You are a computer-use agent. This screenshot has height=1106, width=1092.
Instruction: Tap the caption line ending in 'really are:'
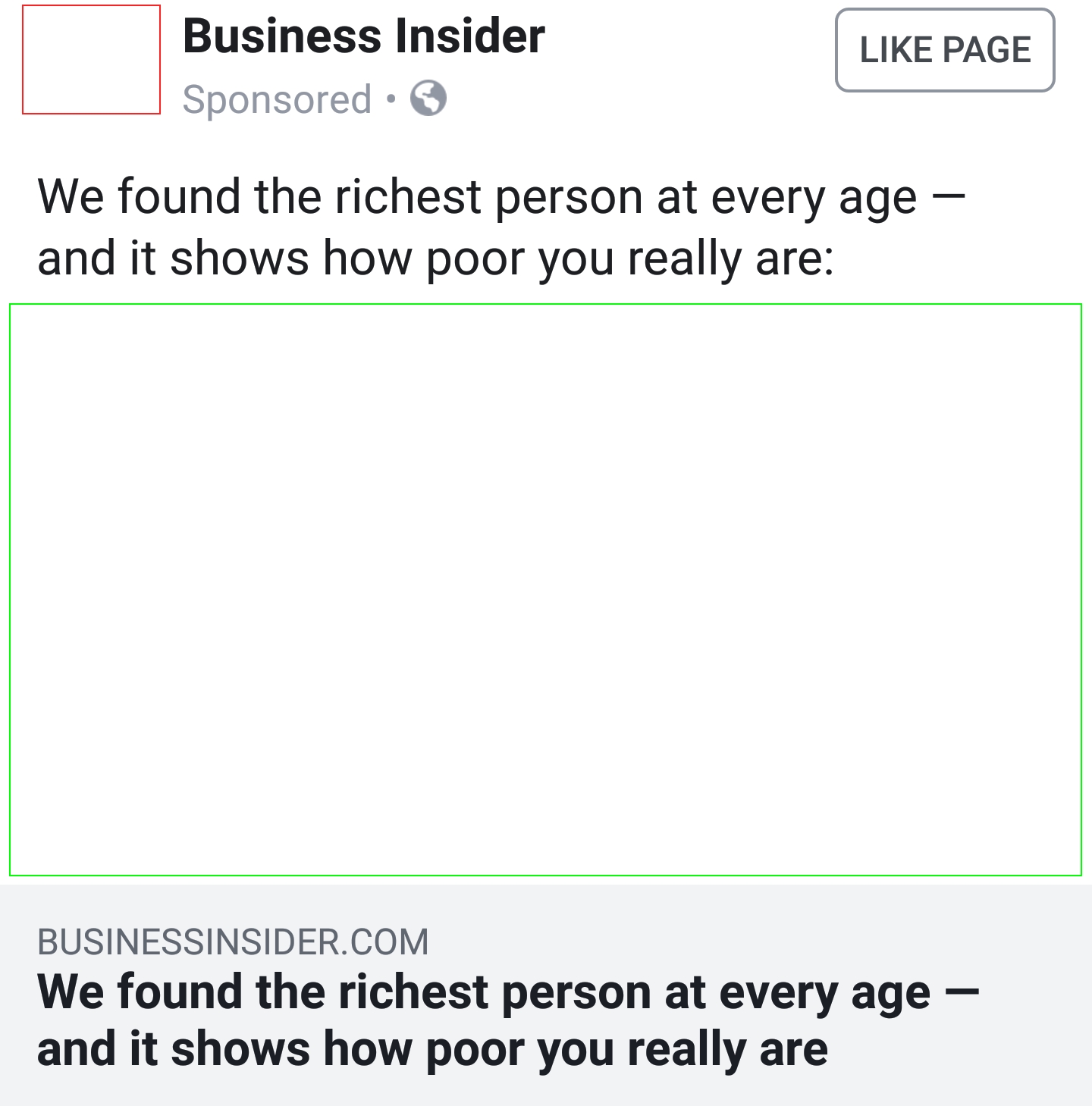pyautogui.click(x=436, y=258)
